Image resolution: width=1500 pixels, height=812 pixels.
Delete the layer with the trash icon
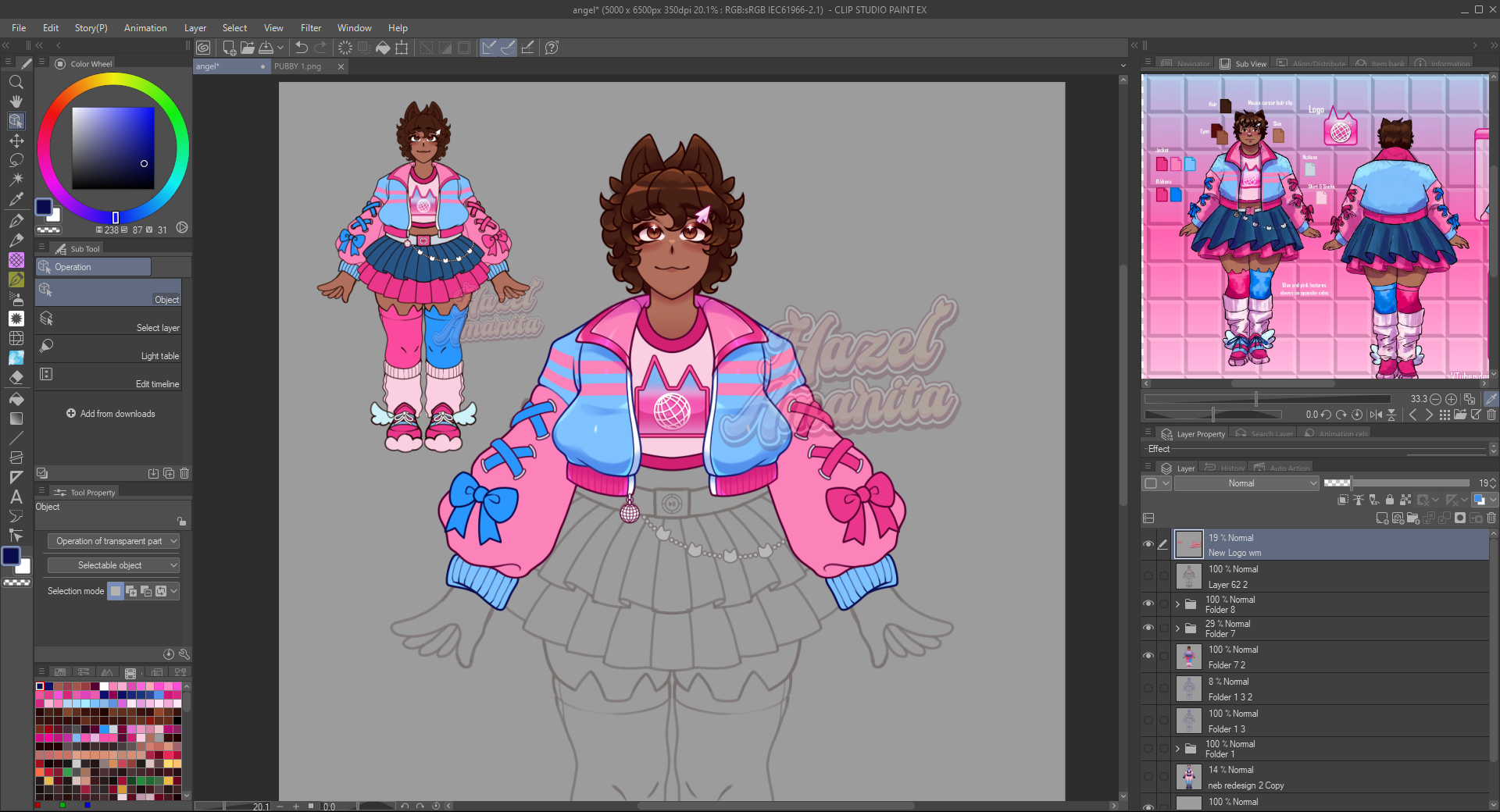(1491, 518)
